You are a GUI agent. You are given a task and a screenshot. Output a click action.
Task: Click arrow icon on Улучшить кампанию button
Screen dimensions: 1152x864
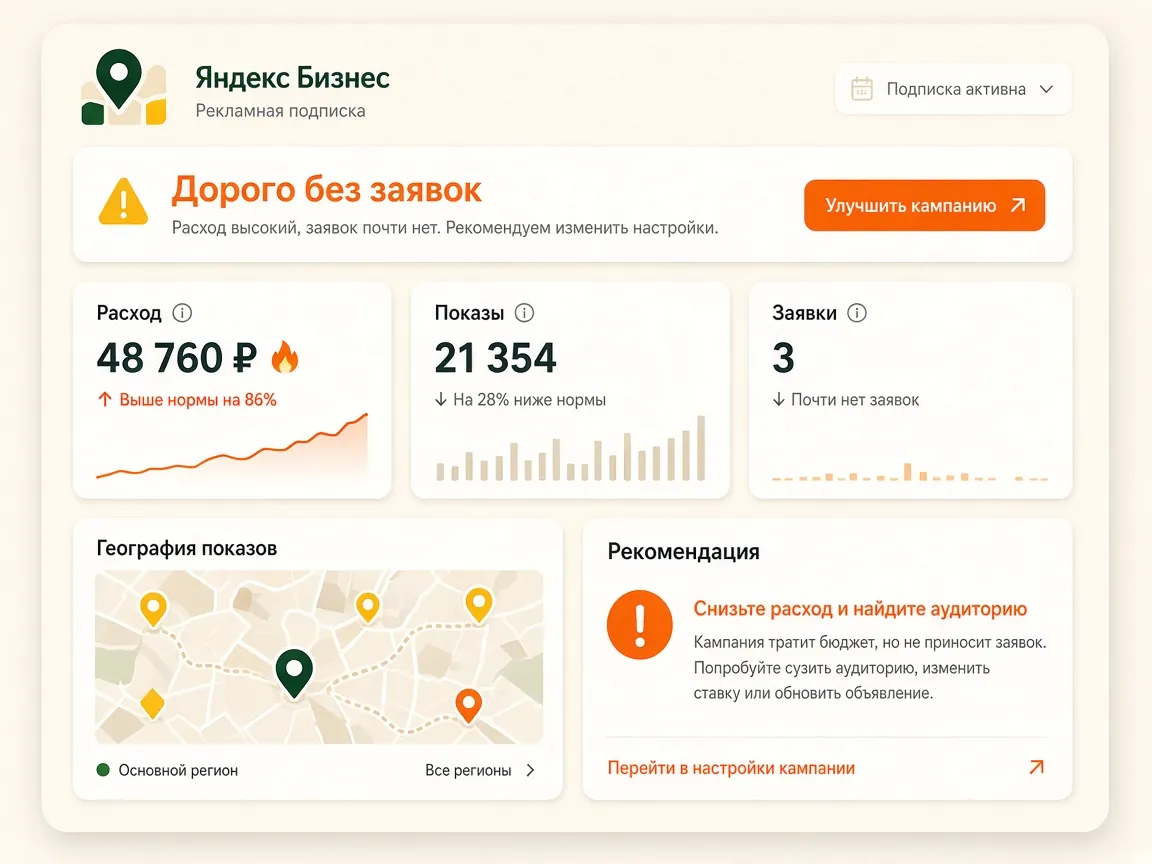[1018, 205]
